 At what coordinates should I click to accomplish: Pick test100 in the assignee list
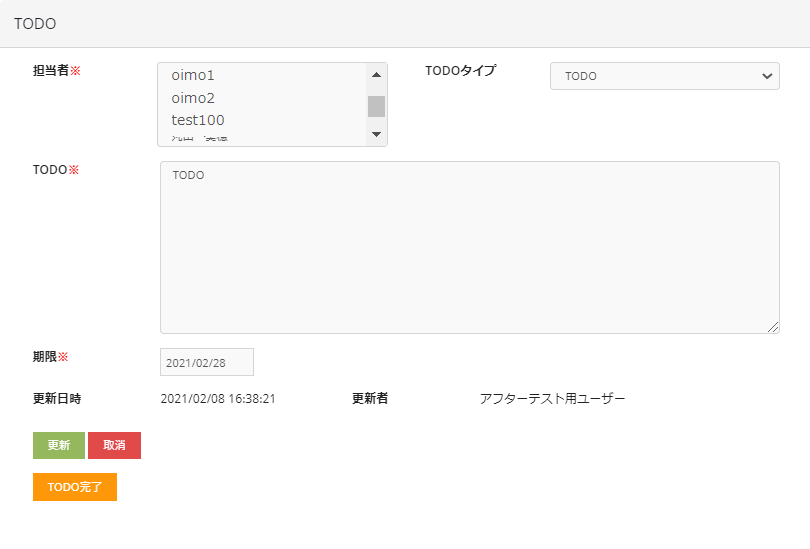[x=198, y=120]
